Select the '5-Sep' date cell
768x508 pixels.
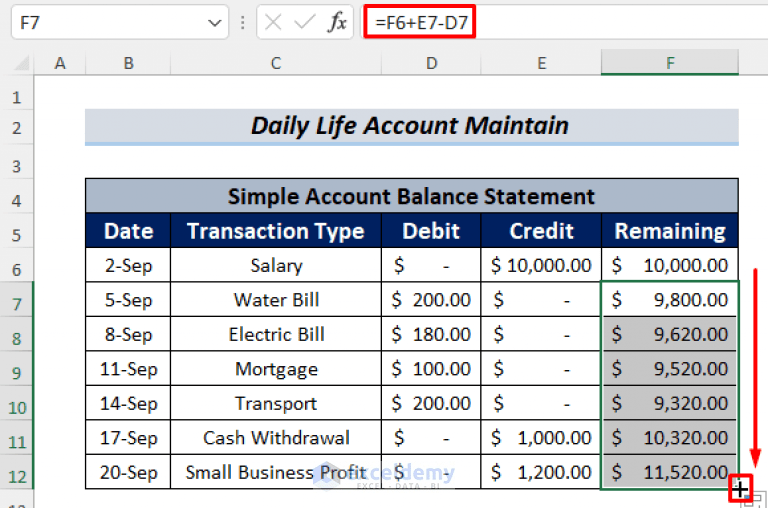tap(128, 299)
